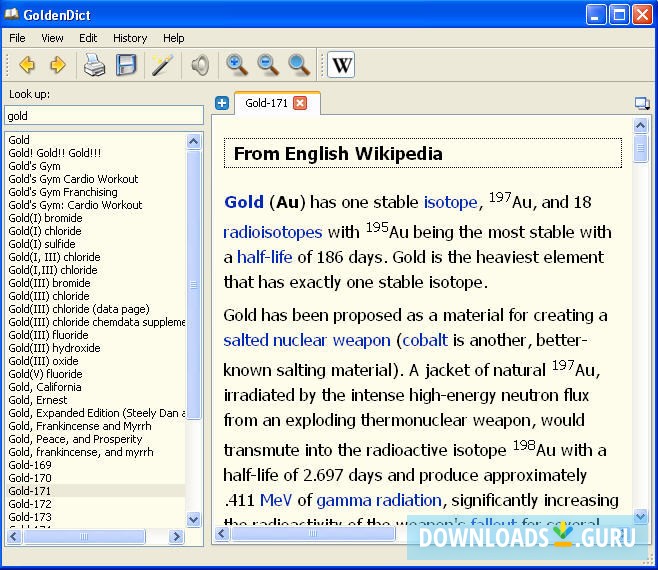Click the word list vertical scrollbar thumb
Image resolution: width=658 pixels, height=570 pixels.
(193, 284)
